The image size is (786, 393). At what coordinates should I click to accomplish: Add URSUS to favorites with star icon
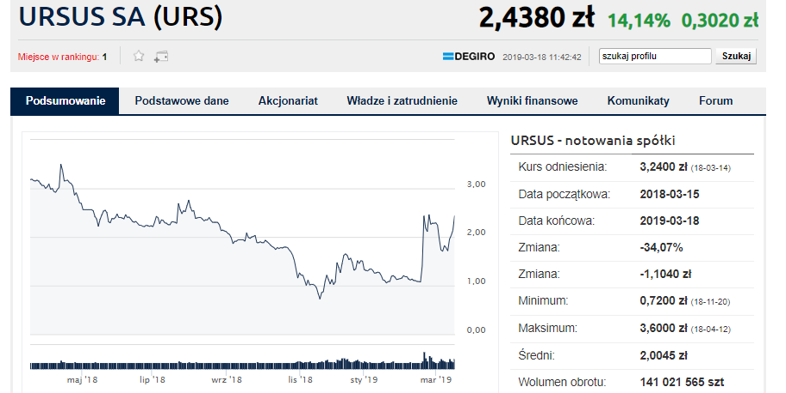click(139, 56)
